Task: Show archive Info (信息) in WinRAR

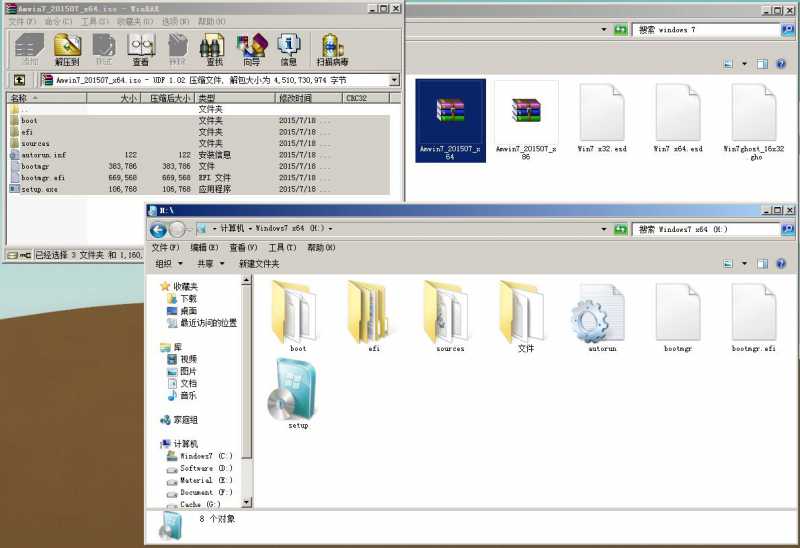Action: pyautogui.click(x=288, y=49)
